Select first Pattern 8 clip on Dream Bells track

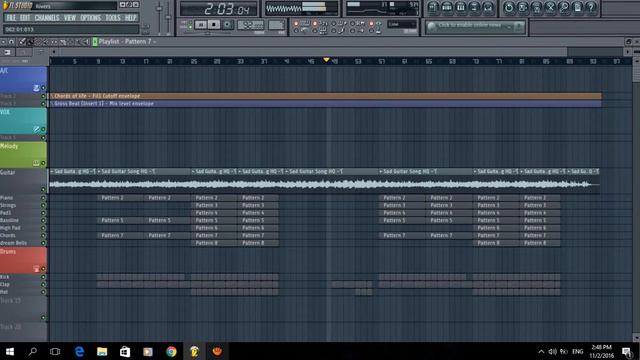click(x=214, y=243)
